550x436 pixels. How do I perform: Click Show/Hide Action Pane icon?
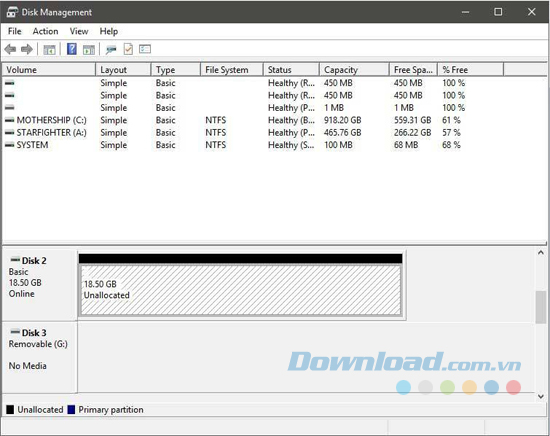89,49
